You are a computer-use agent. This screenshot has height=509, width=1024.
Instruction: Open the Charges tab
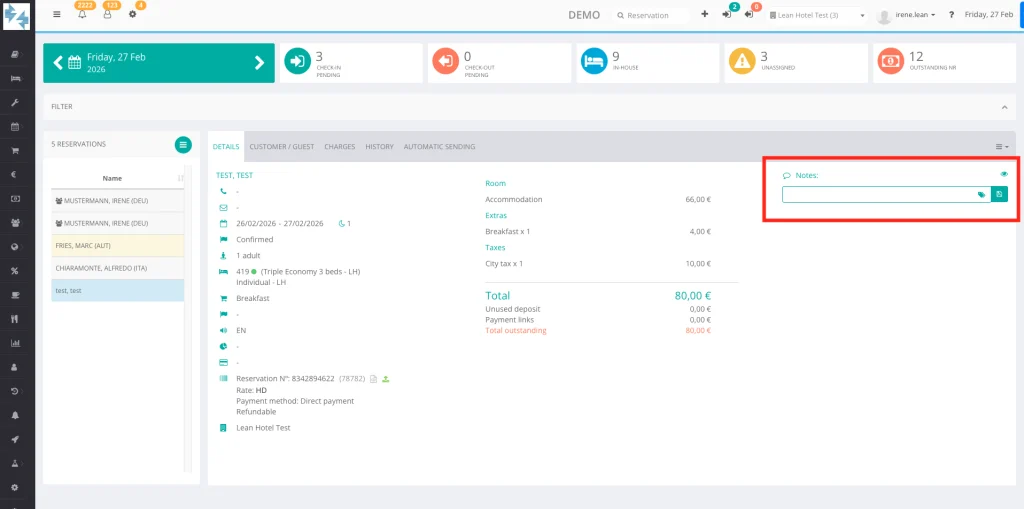pyautogui.click(x=339, y=147)
